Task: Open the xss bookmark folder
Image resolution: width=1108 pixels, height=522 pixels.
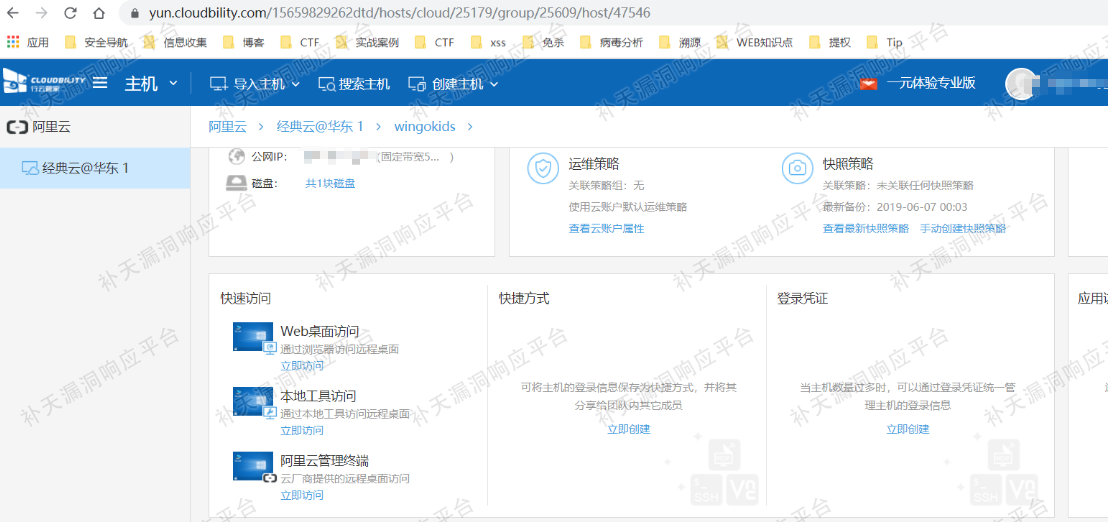Action: point(488,42)
